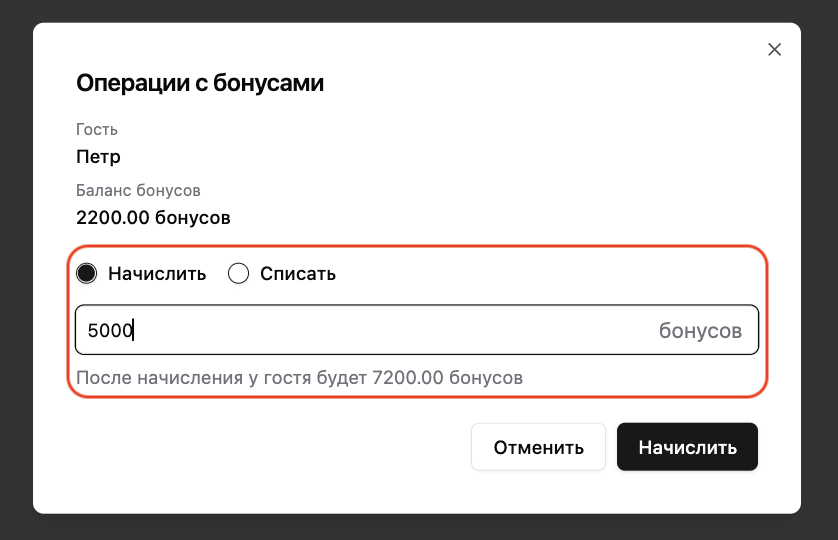
Task: Focus the bonus amount field showing 5000
Action: coord(417,330)
